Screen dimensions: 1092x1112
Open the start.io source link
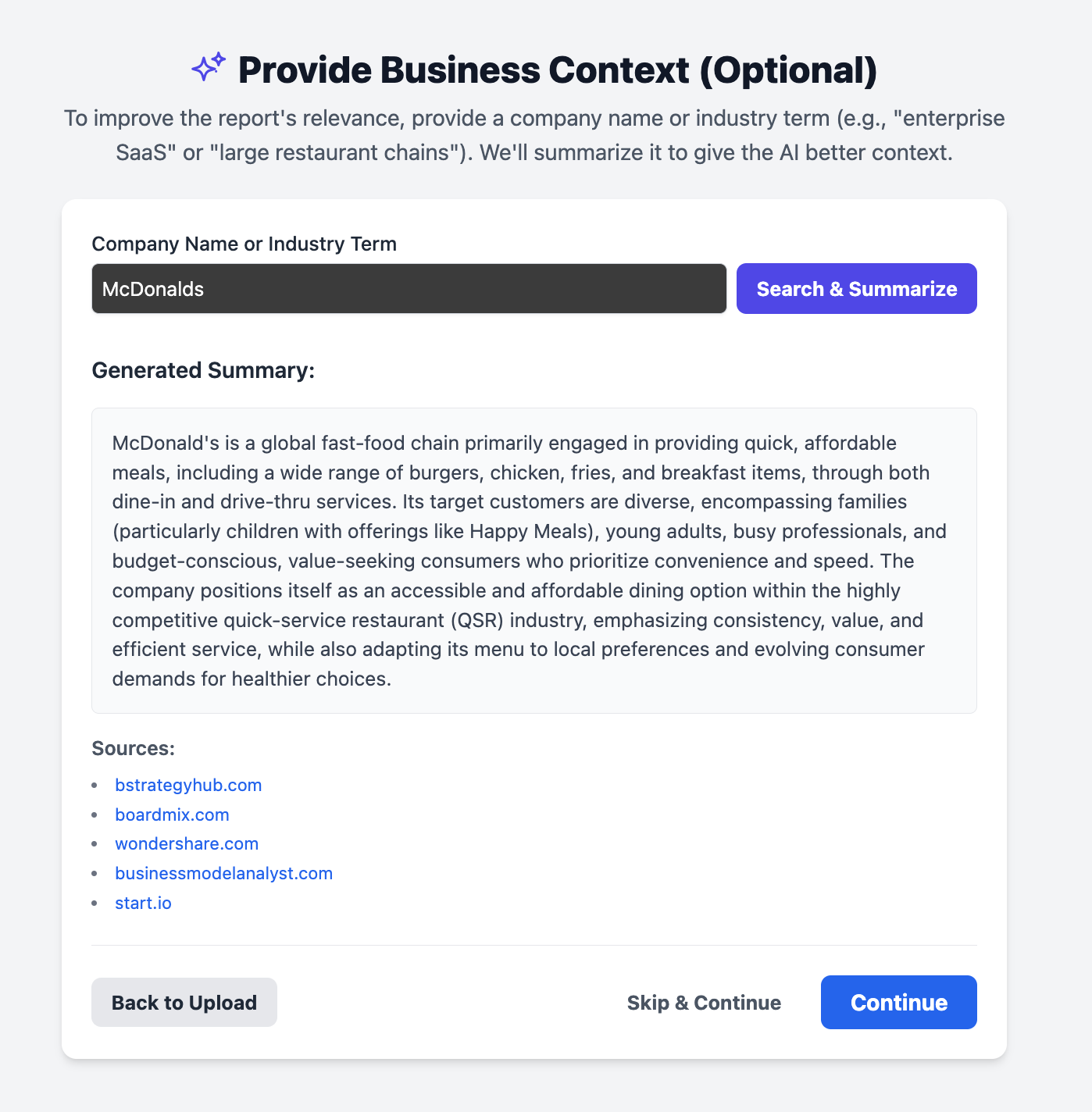(143, 903)
